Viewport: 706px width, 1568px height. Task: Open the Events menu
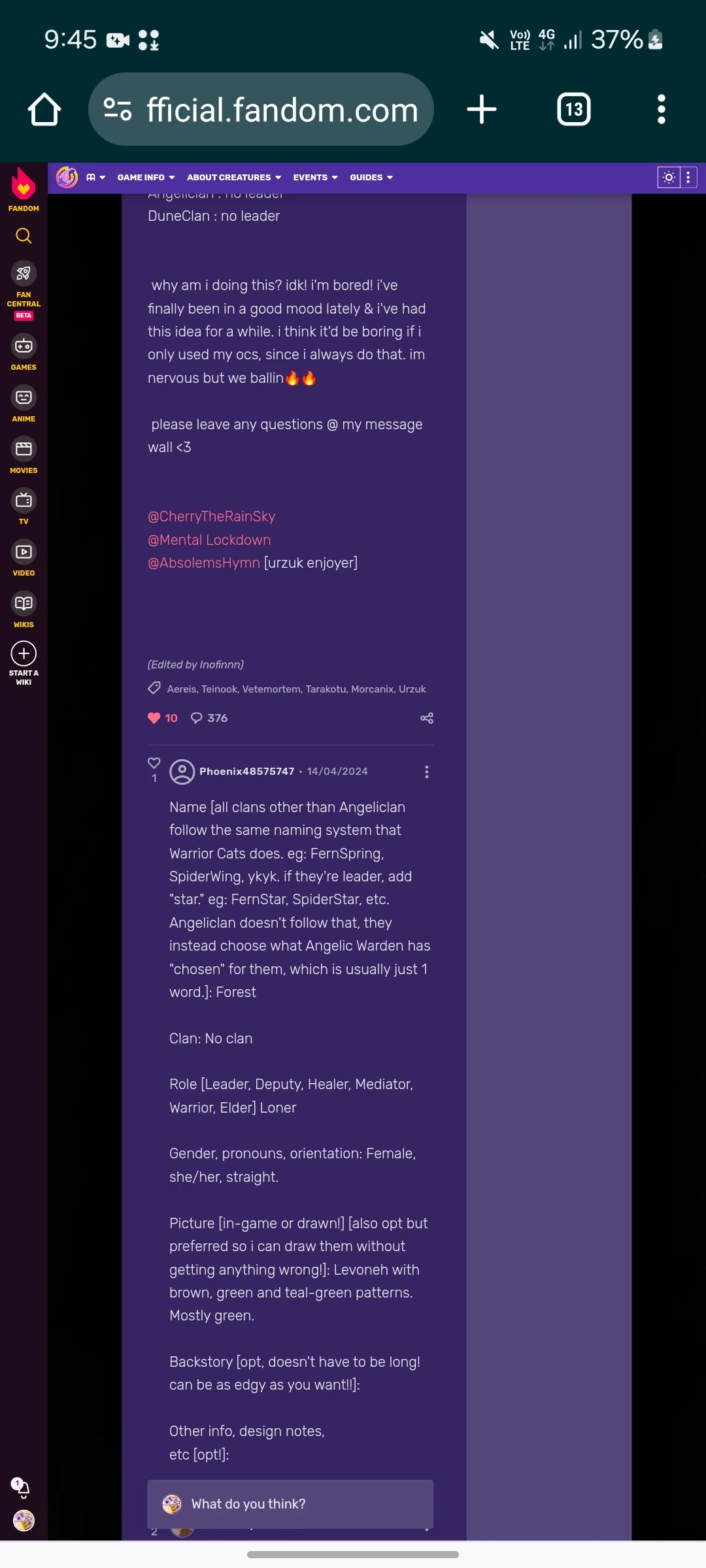(315, 178)
